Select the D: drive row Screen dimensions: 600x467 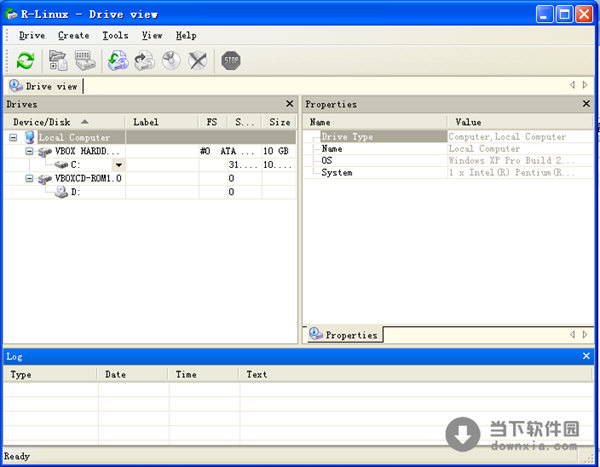tap(150, 192)
